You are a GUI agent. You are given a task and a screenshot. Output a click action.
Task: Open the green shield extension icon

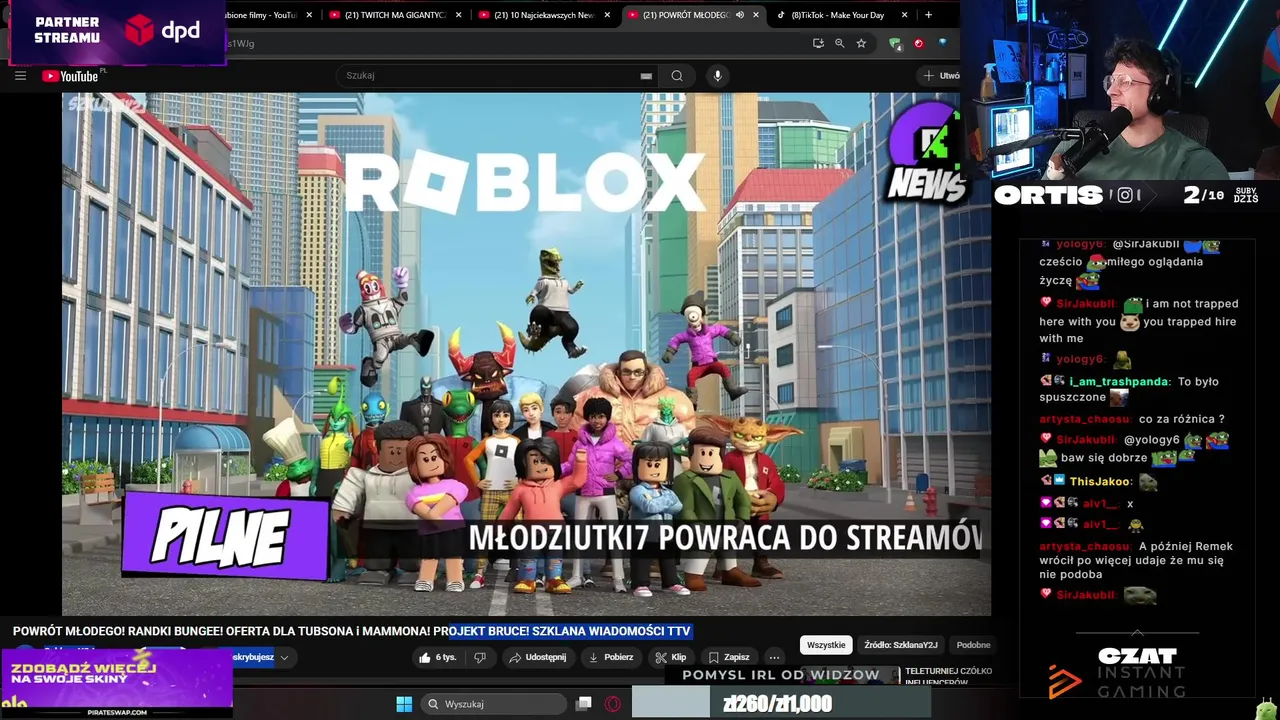pyautogui.click(x=895, y=44)
